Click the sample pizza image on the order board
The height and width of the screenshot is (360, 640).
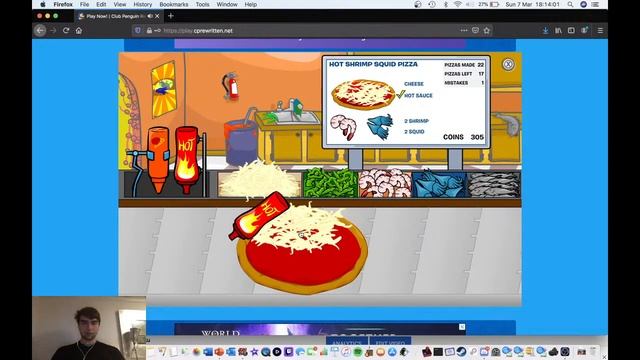[362, 94]
